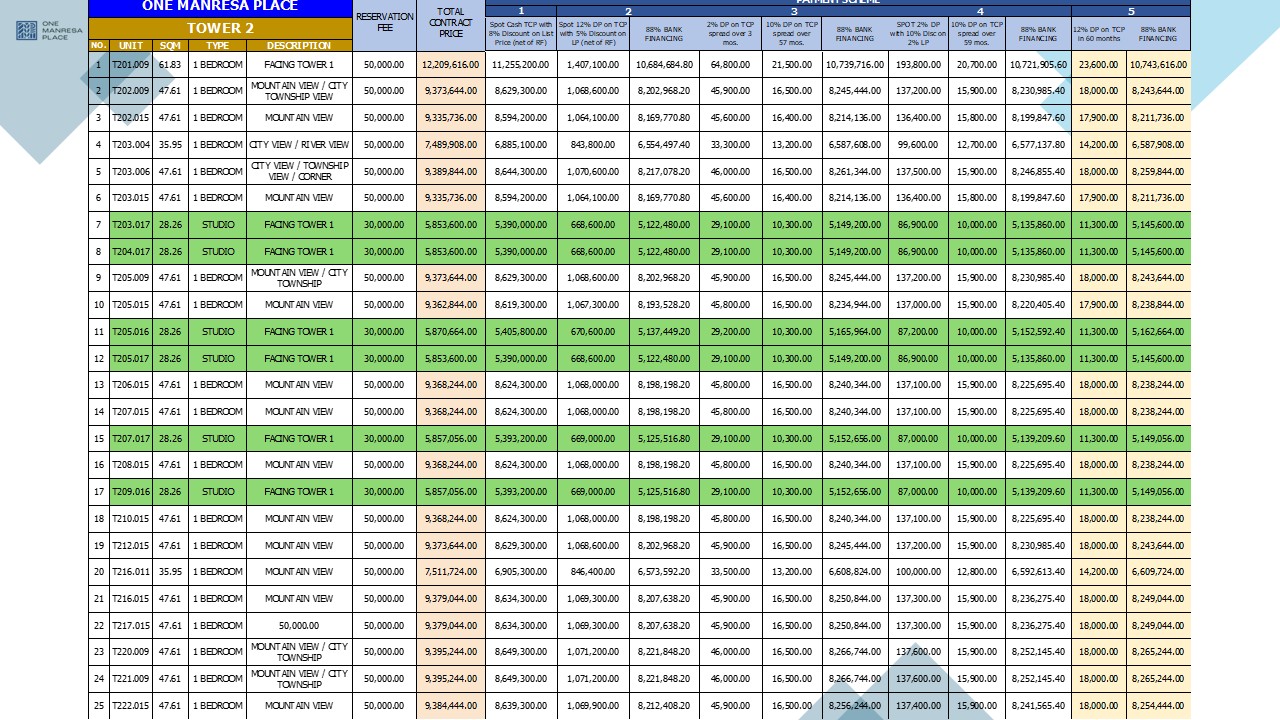Viewport: 1280px width, 720px height.
Task: Click total contract price 9,389,844.00
Action: 451,171
